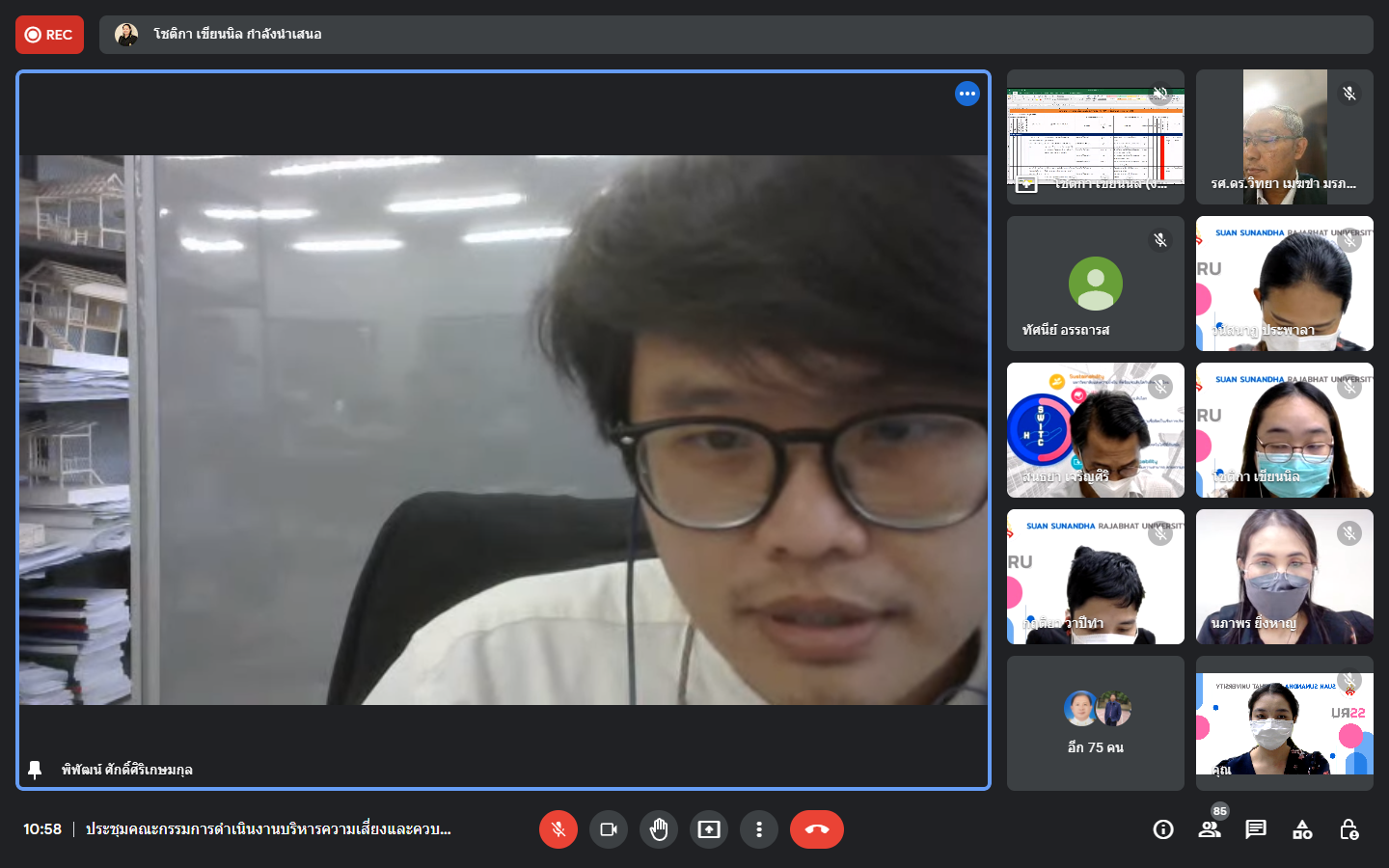Image resolution: width=1389 pixels, height=868 pixels.
Task: Click the red REC recording indicator
Action: [x=49, y=35]
